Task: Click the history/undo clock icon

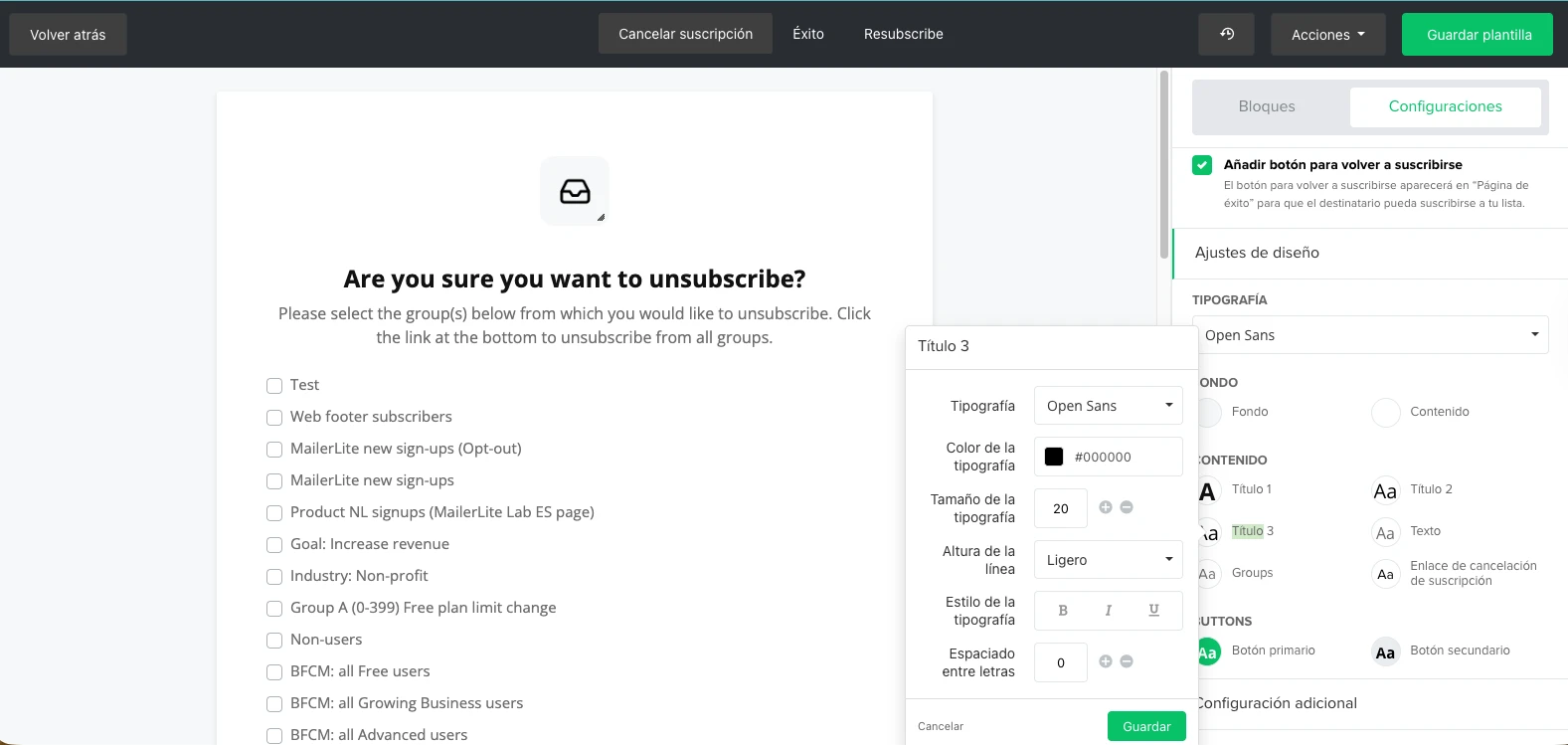Action: click(x=1226, y=34)
